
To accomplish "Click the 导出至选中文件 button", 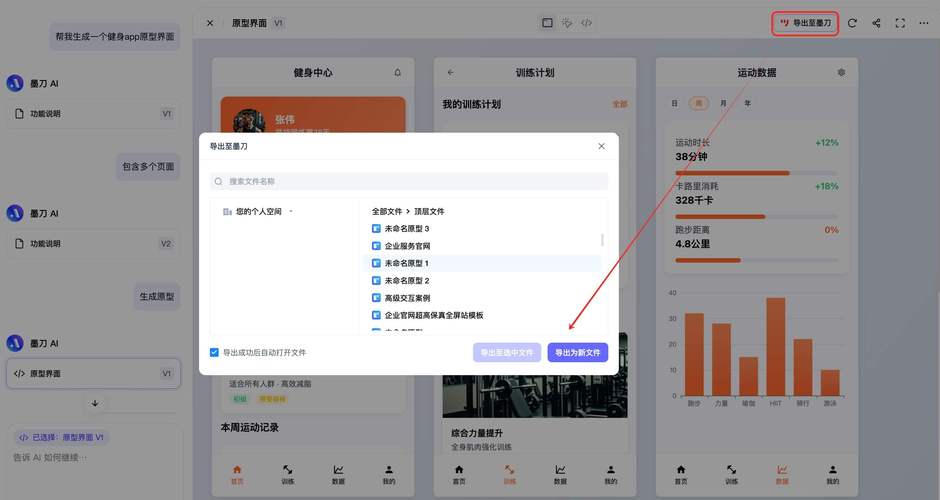I will (x=507, y=353).
